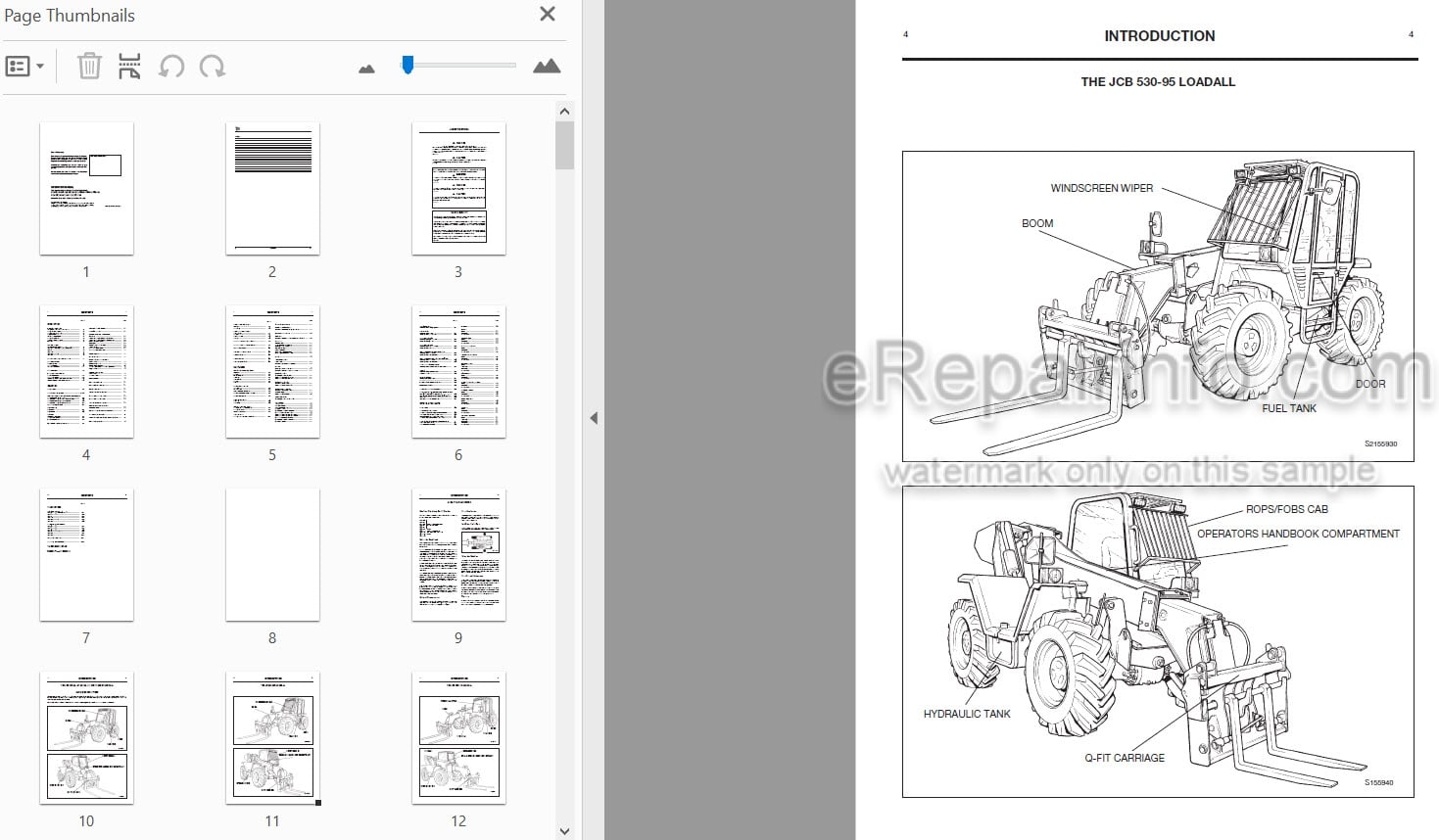Viewport: 1439px width, 840px height.
Task: Click the FUEL TANK label
Action: tap(1289, 408)
